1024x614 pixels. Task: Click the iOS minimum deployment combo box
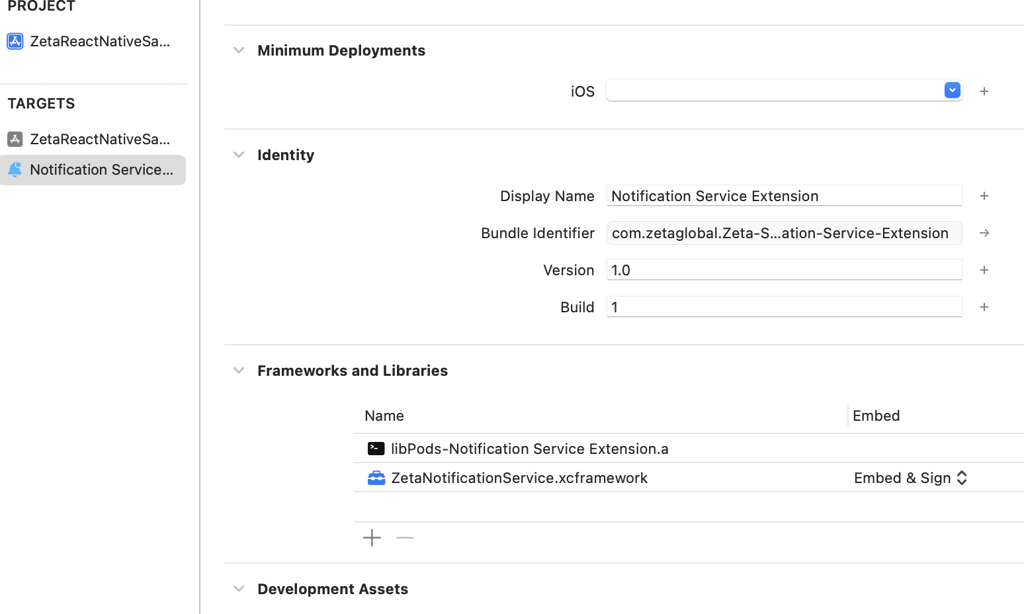(784, 91)
